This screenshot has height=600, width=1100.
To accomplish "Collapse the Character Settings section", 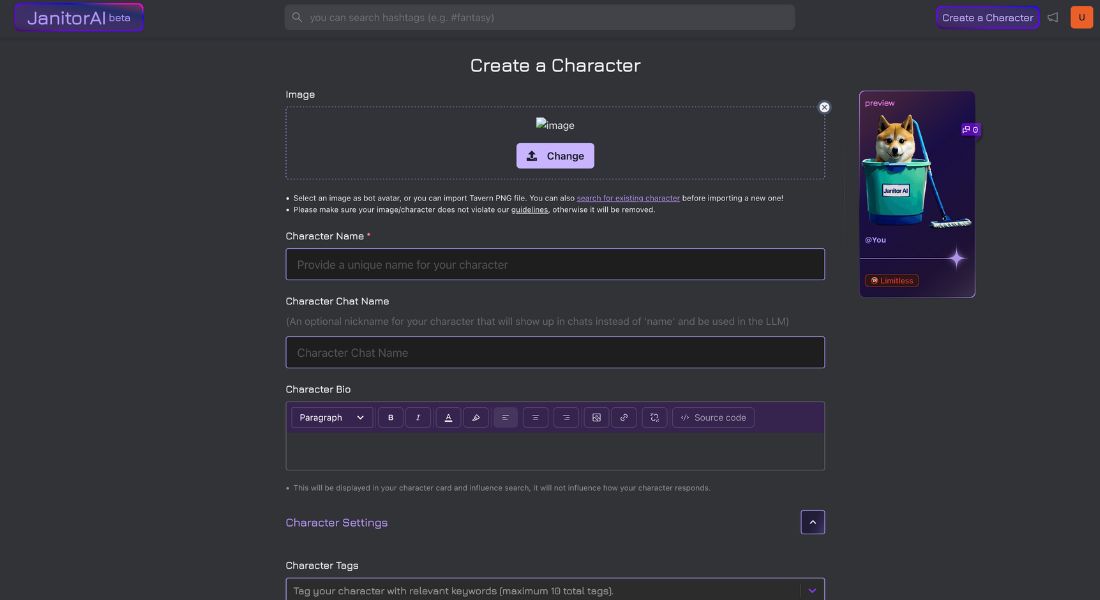I will [813, 522].
